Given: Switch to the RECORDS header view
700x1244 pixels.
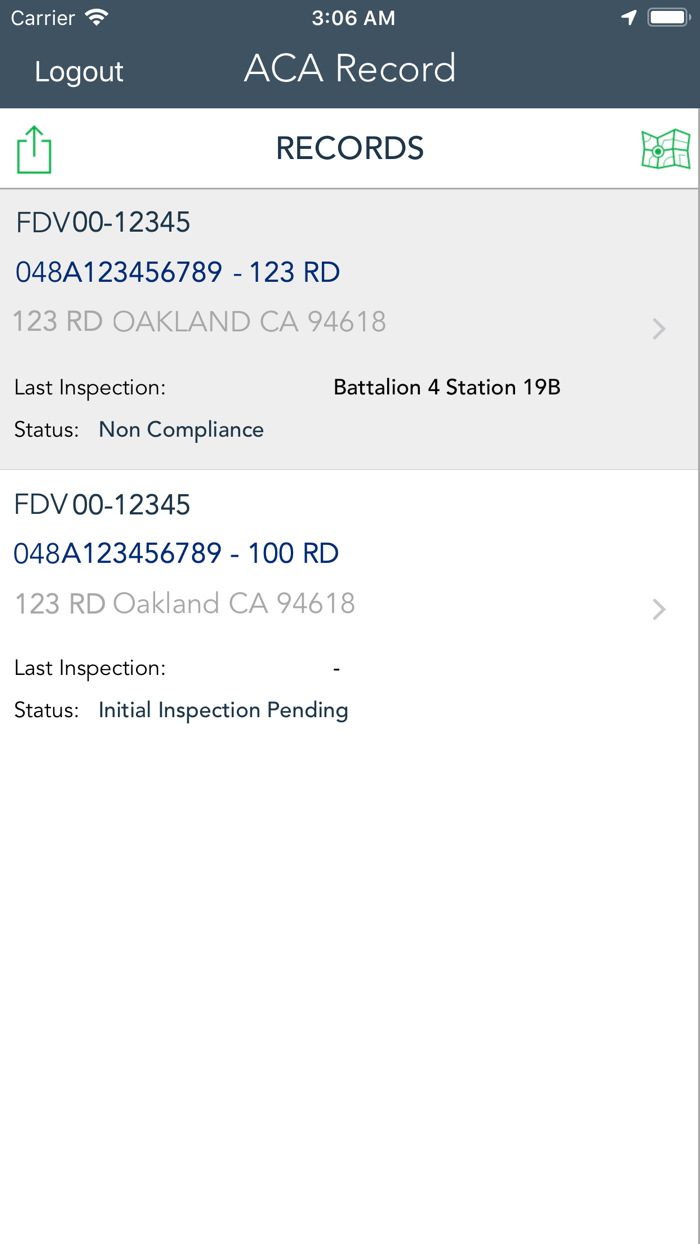Looking at the screenshot, I should (x=349, y=148).
